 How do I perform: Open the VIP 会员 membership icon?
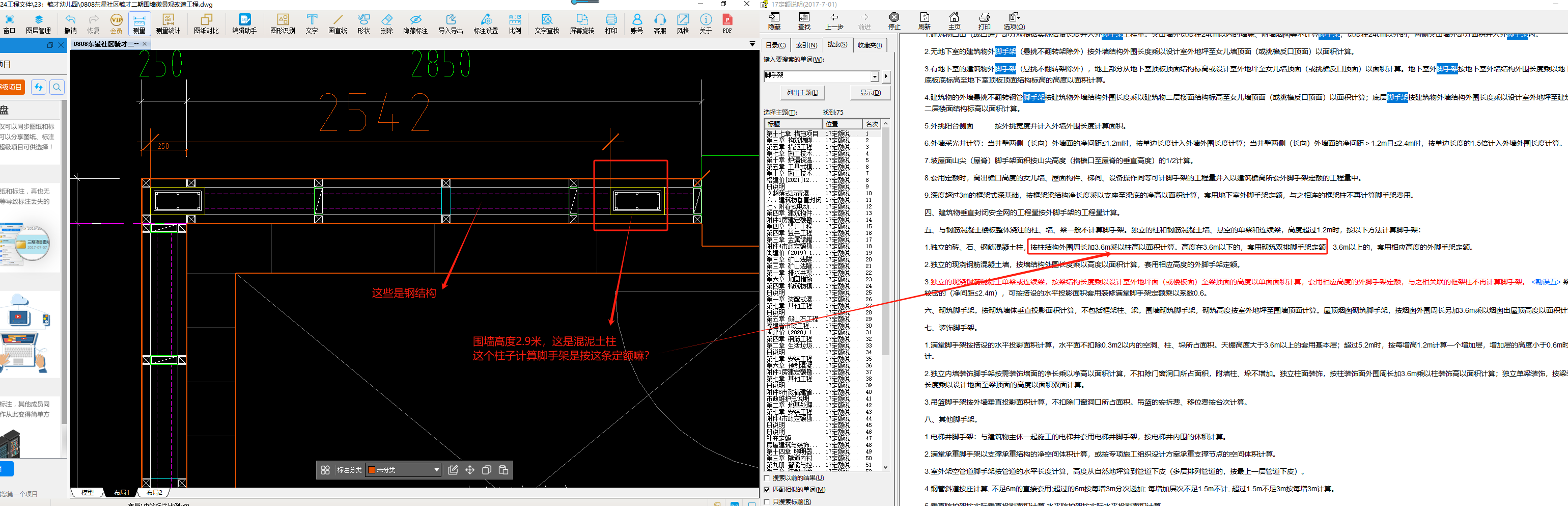(x=116, y=24)
